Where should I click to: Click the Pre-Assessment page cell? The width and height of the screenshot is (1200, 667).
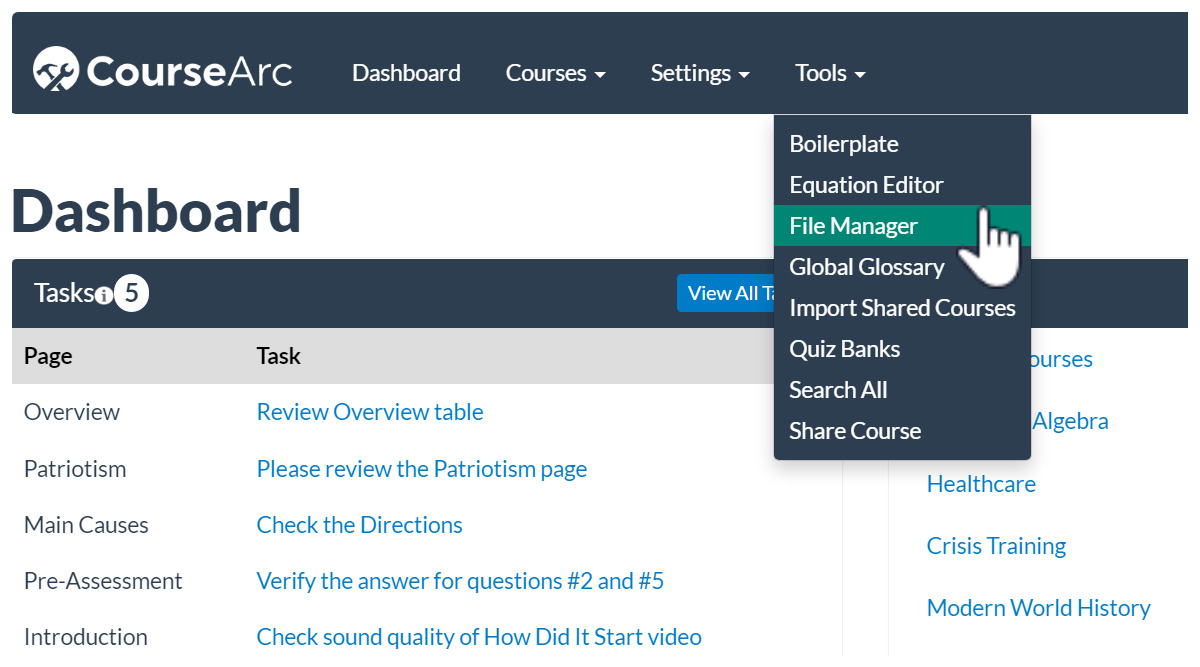103,581
